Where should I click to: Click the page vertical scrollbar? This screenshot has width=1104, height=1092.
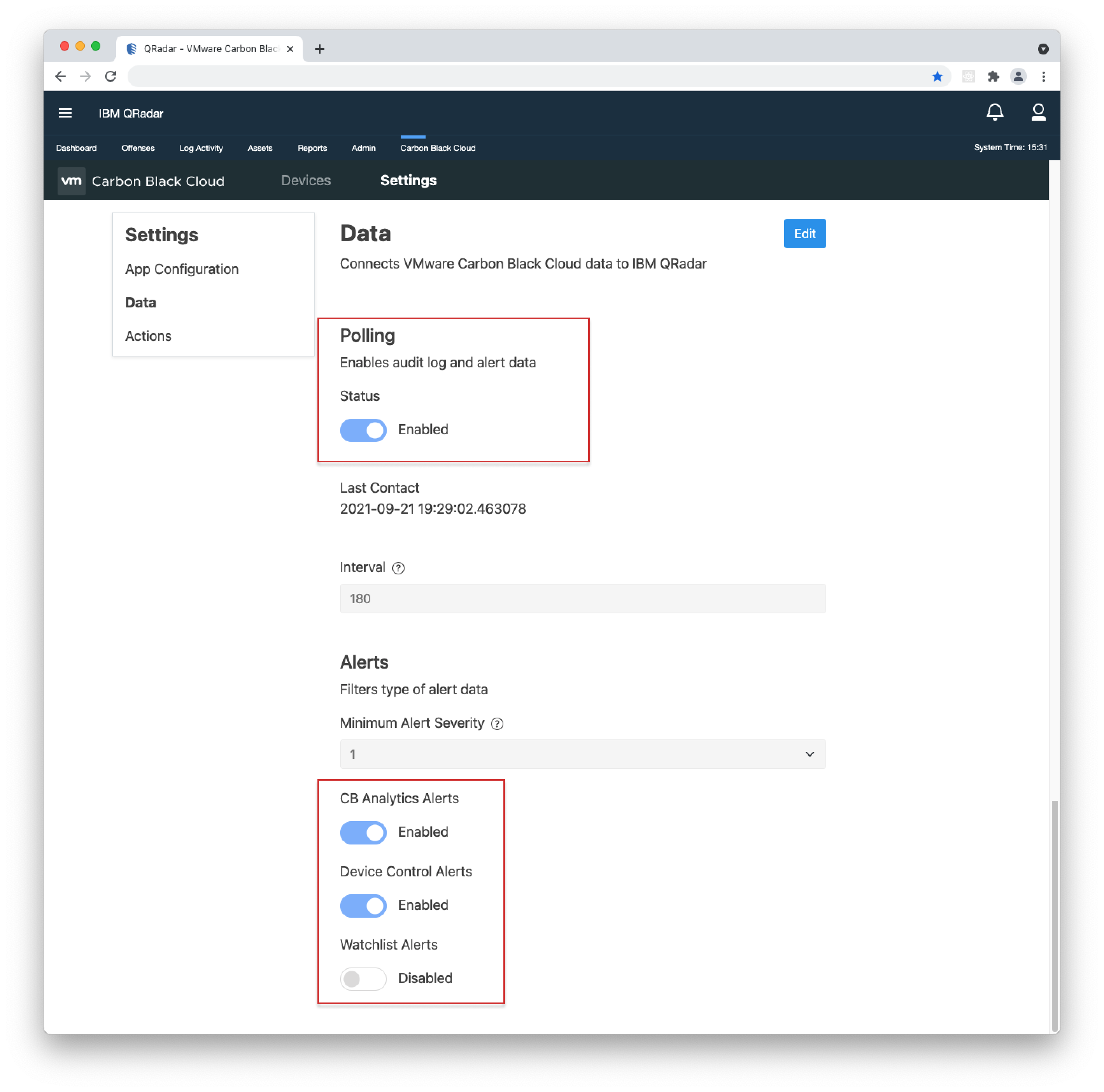[1054, 916]
